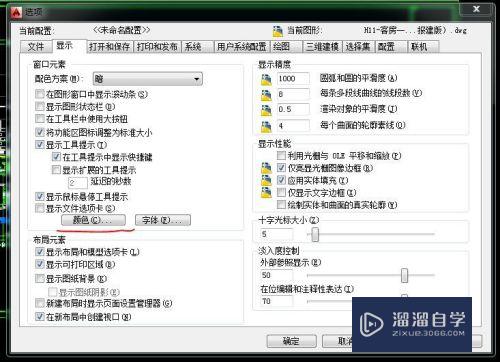Uncheck 应用实体填充 checkbox
The height and width of the screenshot is (362, 500).
tap(281, 180)
